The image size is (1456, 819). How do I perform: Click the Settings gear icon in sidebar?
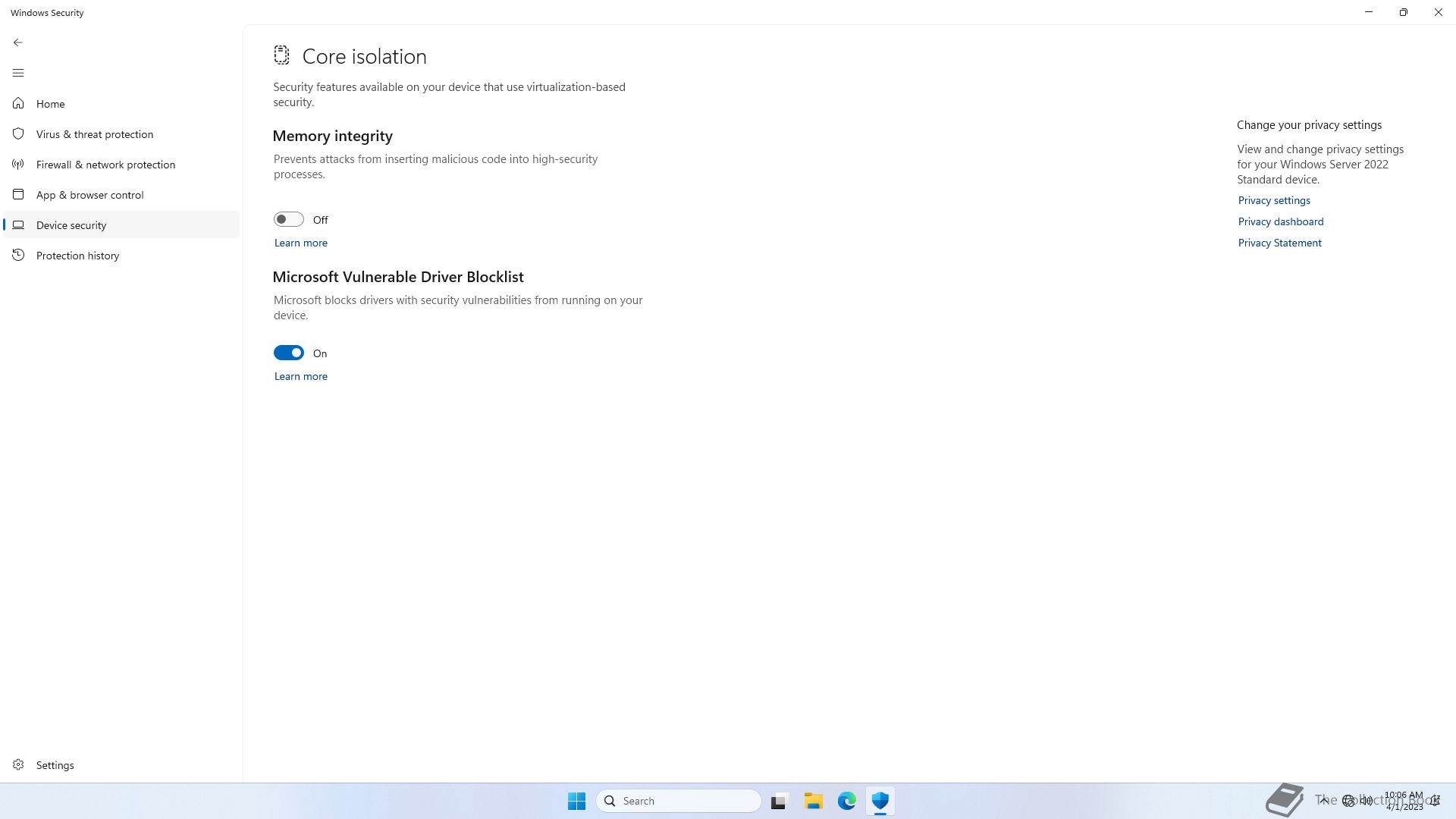(18, 764)
